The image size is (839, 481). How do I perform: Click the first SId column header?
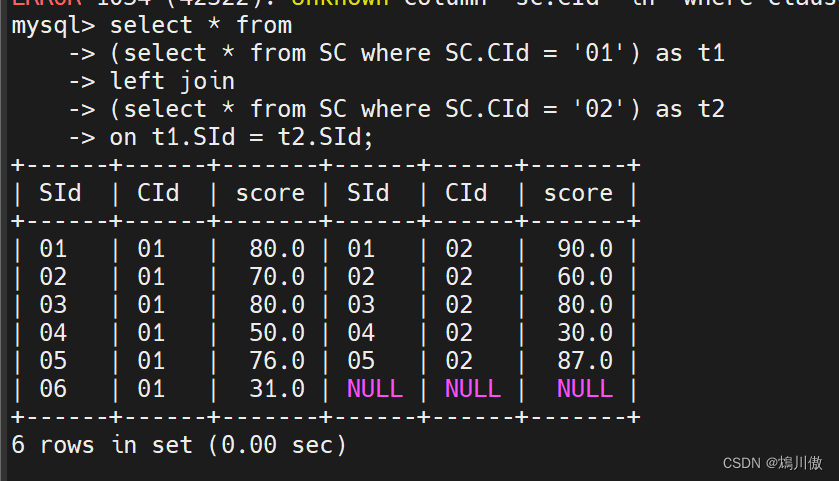[61, 193]
